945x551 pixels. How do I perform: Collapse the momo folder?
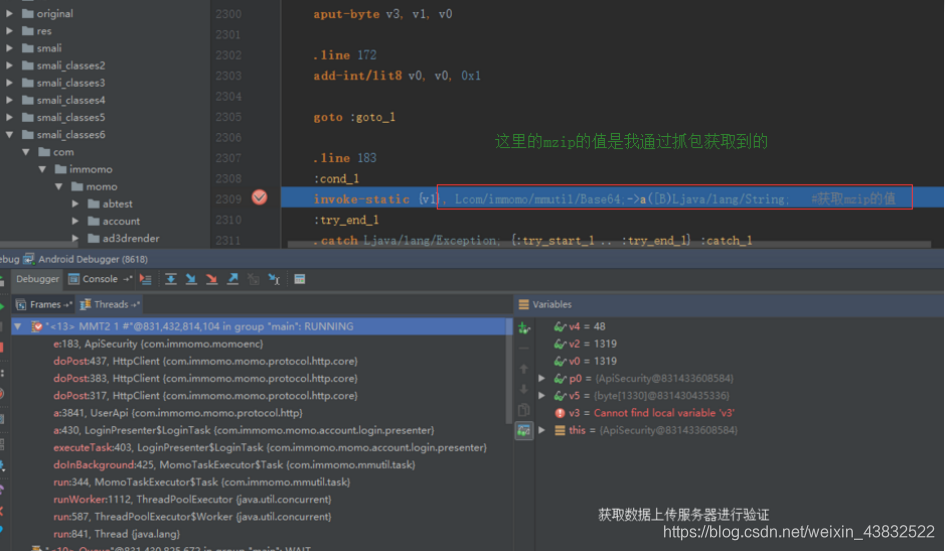[58, 186]
